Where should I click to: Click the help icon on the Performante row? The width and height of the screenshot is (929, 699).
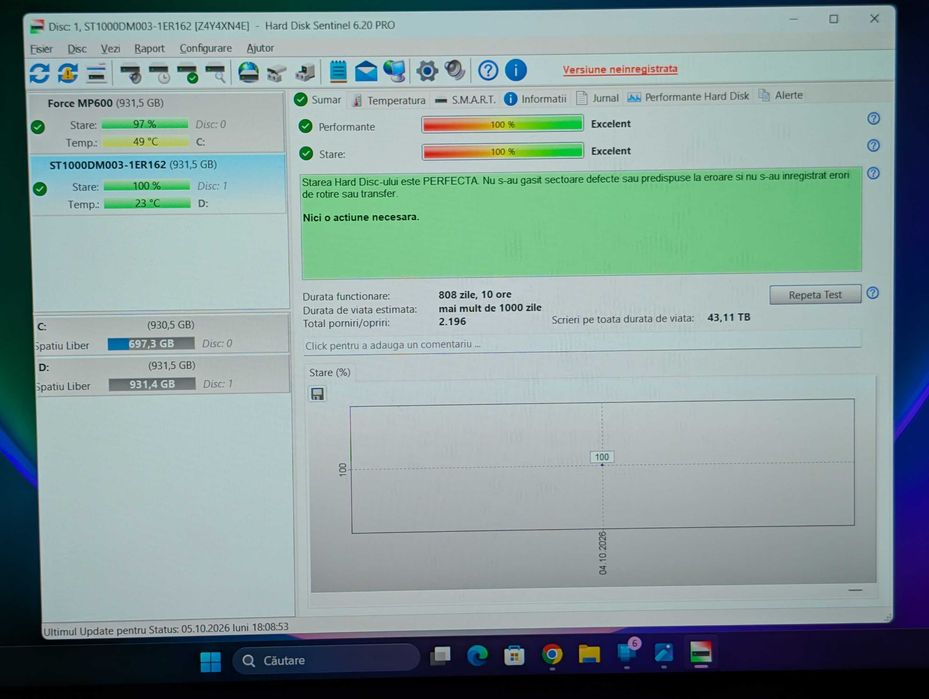pos(873,118)
